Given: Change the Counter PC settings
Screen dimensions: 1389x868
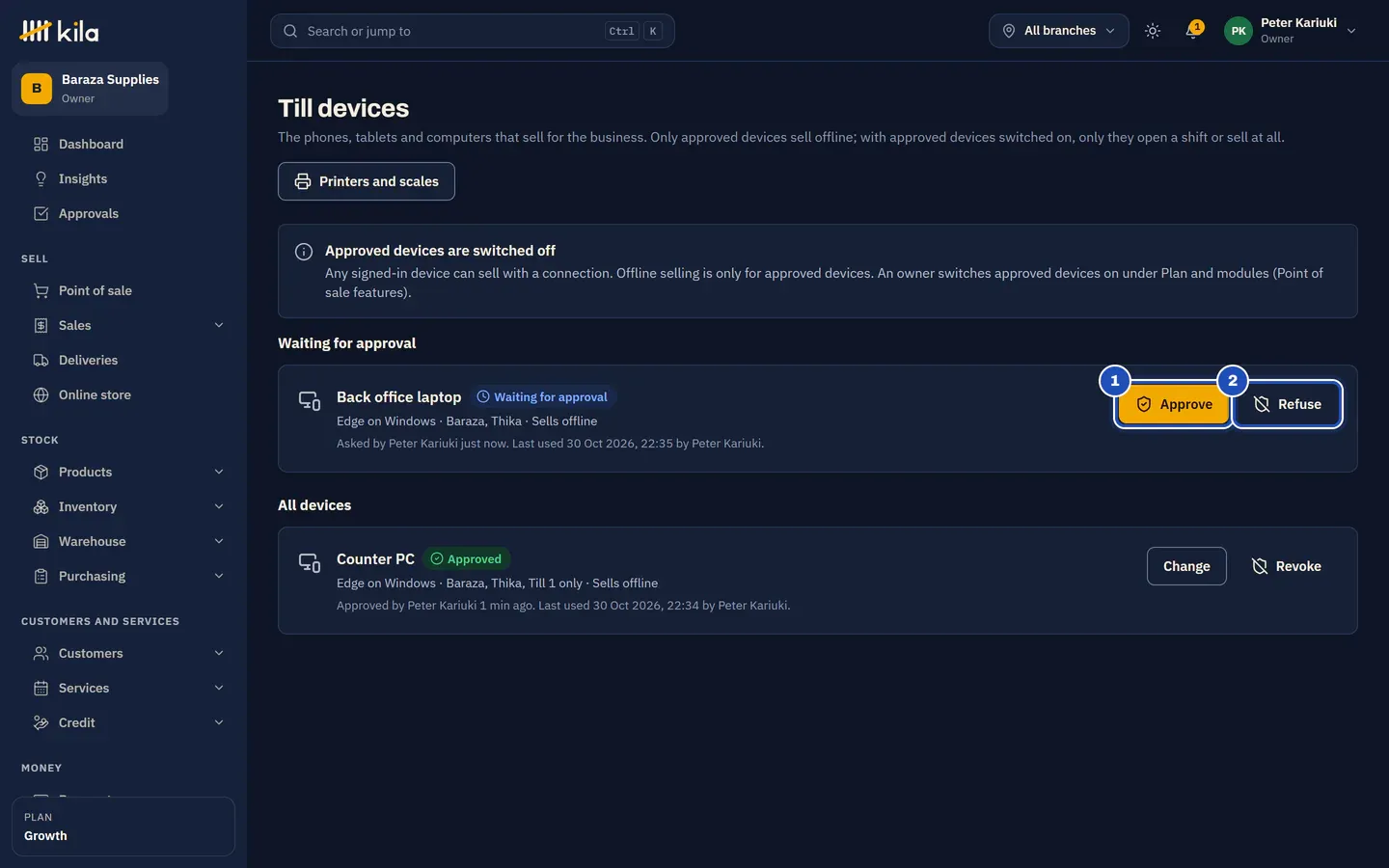Looking at the screenshot, I should [x=1186, y=566].
